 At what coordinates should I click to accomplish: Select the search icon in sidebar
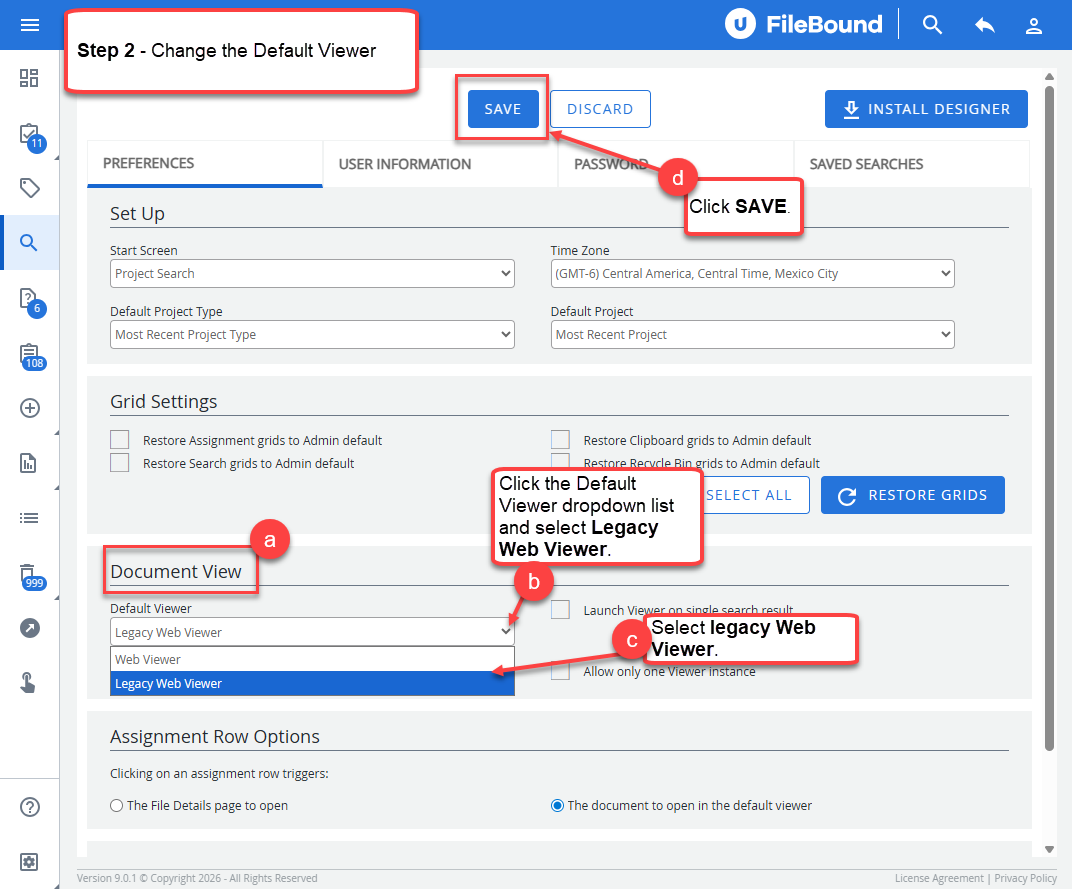[29, 243]
